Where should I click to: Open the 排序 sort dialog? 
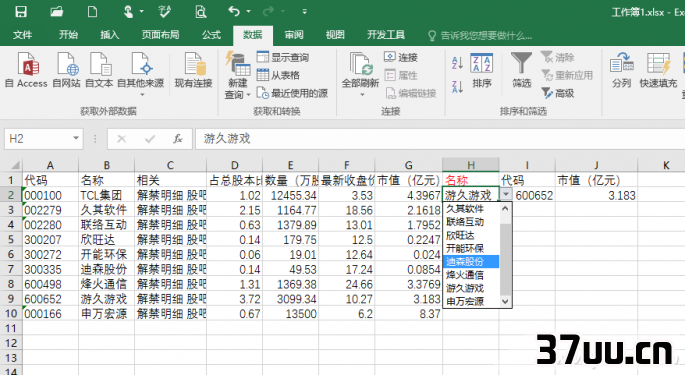pos(482,70)
